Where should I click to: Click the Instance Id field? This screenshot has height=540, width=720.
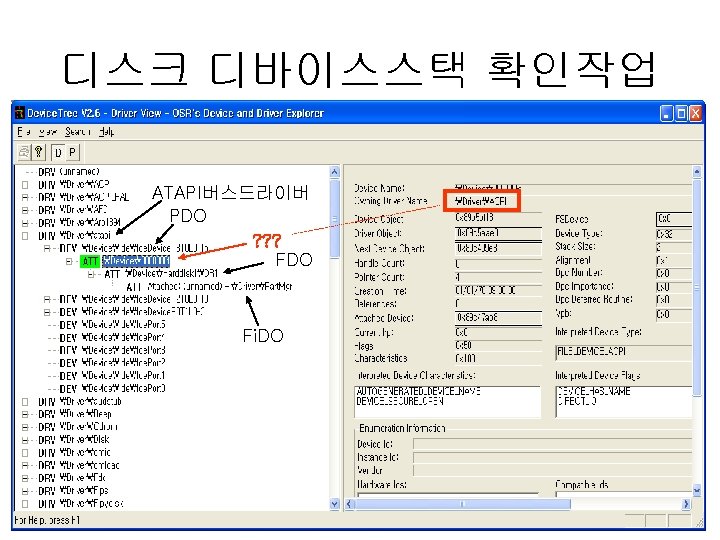coord(552,457)
